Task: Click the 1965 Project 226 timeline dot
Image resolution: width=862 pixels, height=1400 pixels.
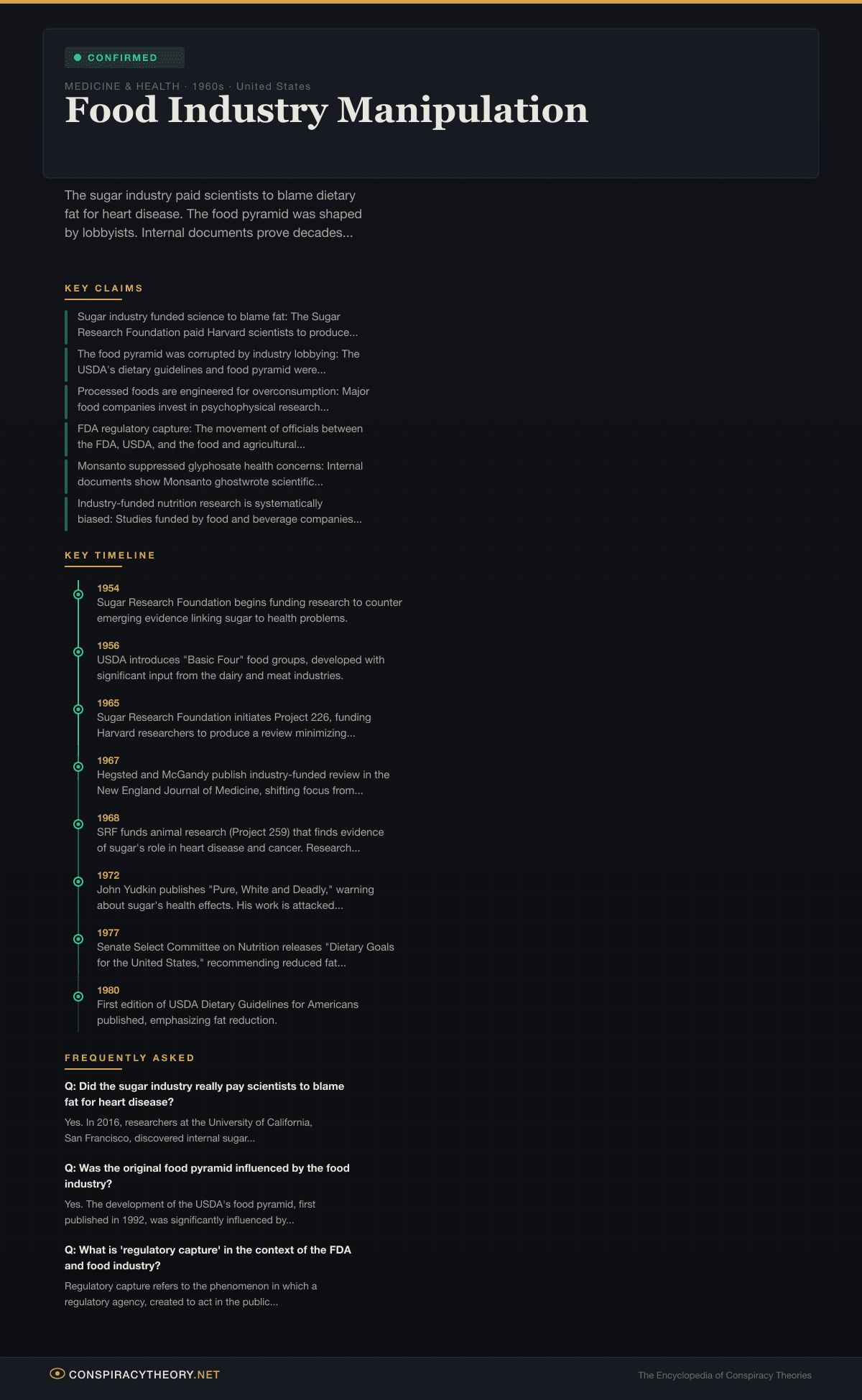Action: point(78,709)
